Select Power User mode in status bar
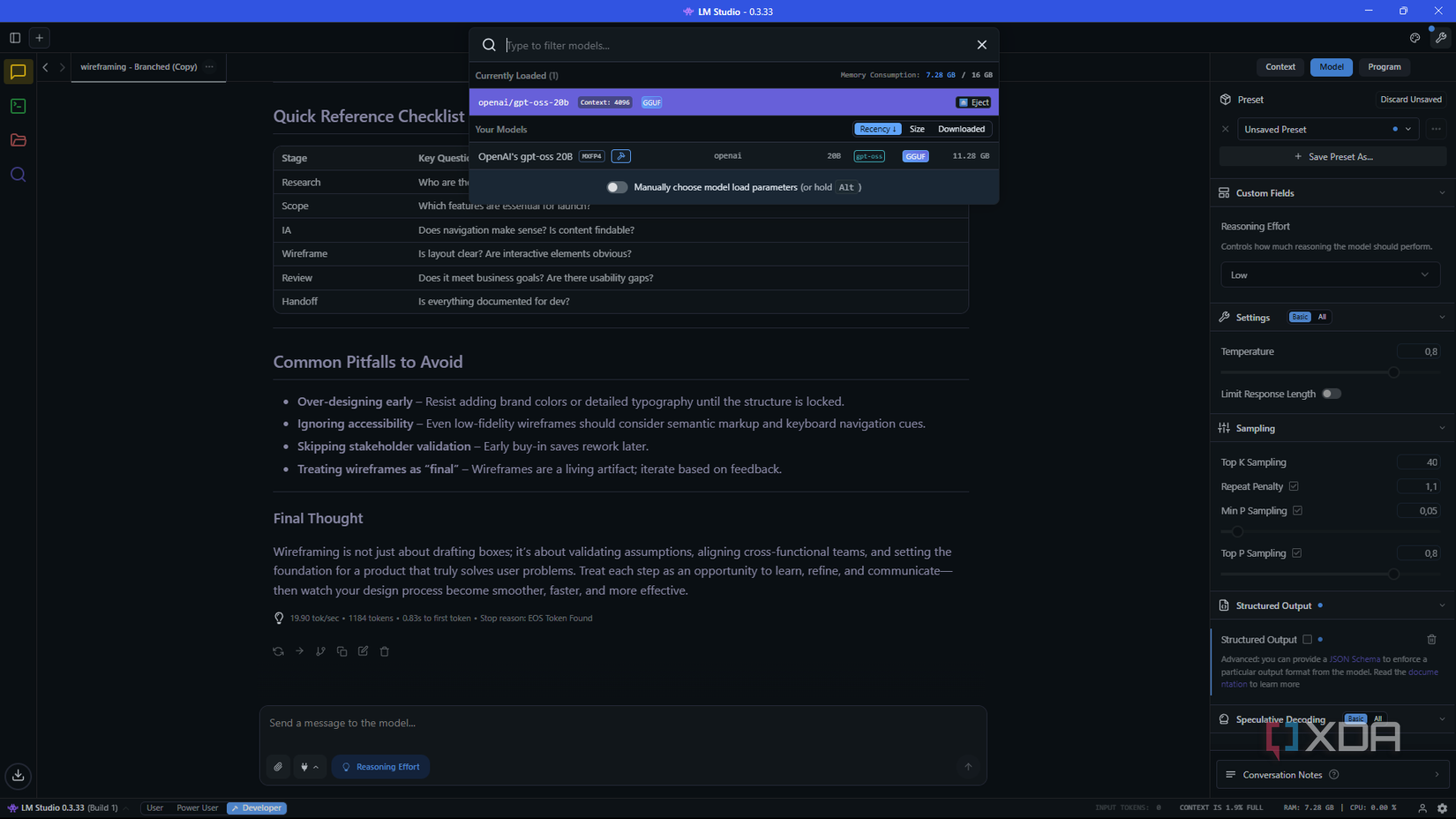This screenshot has height=819, width=1456. pyautogui.click(x=197, y=808)
